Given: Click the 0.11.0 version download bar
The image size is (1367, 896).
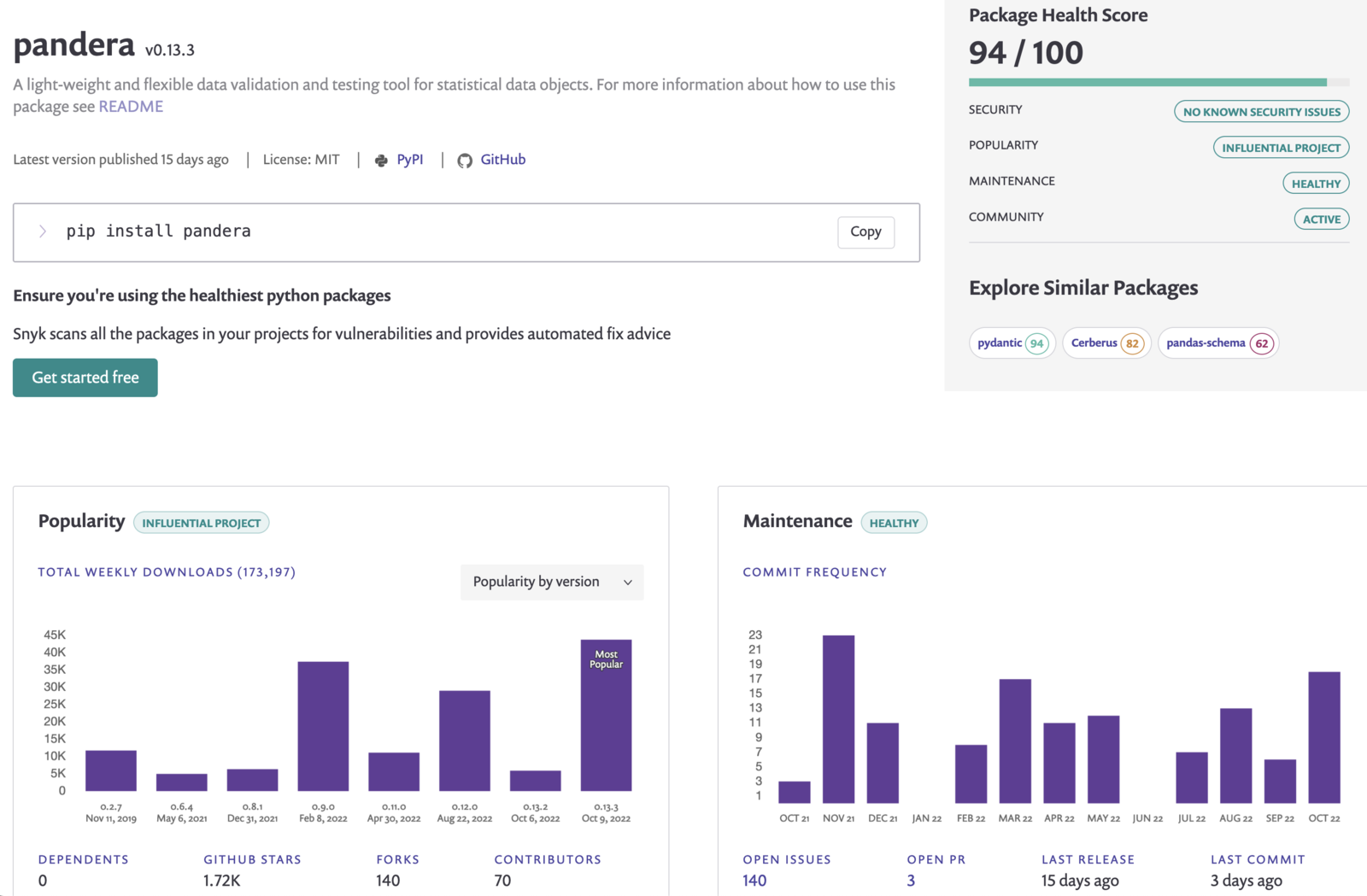Looking at the screenshot, I should [x=394, y=771].
